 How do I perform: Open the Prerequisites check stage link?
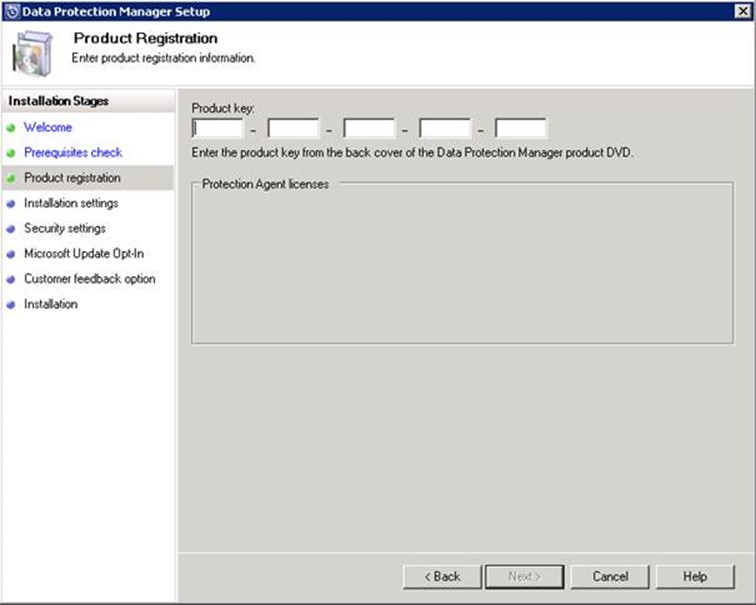pyautogui.click(x=73, y=152)
